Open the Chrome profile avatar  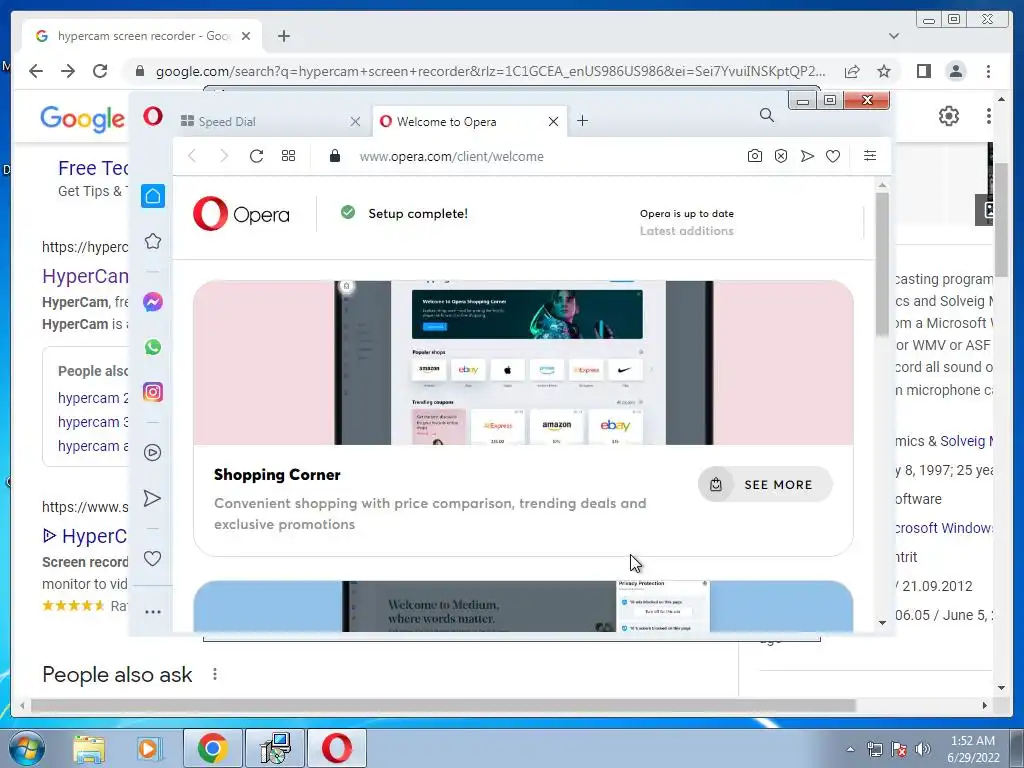point(956,71)
